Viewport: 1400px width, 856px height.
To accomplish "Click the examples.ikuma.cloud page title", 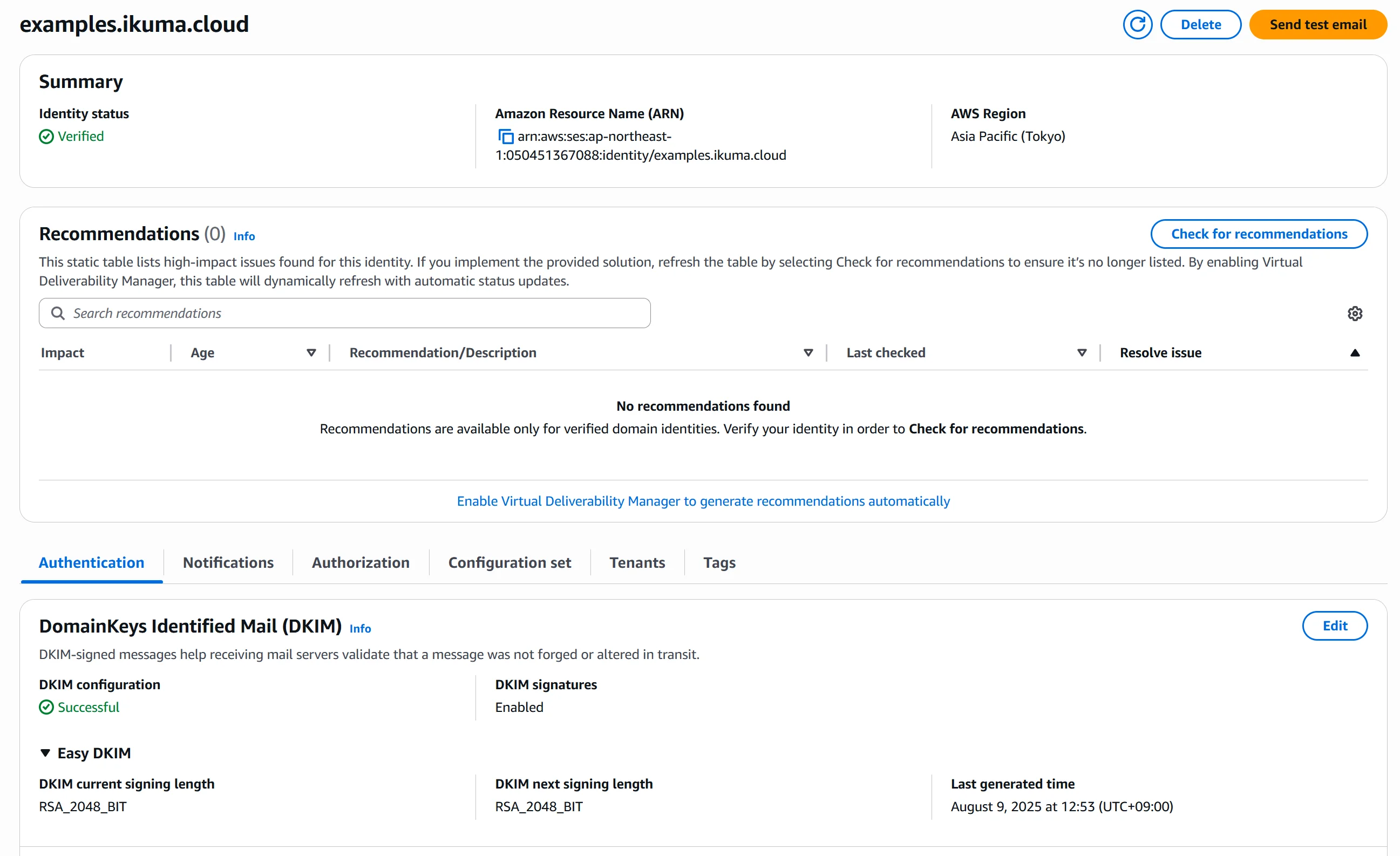I will click(x=134, y=24).
